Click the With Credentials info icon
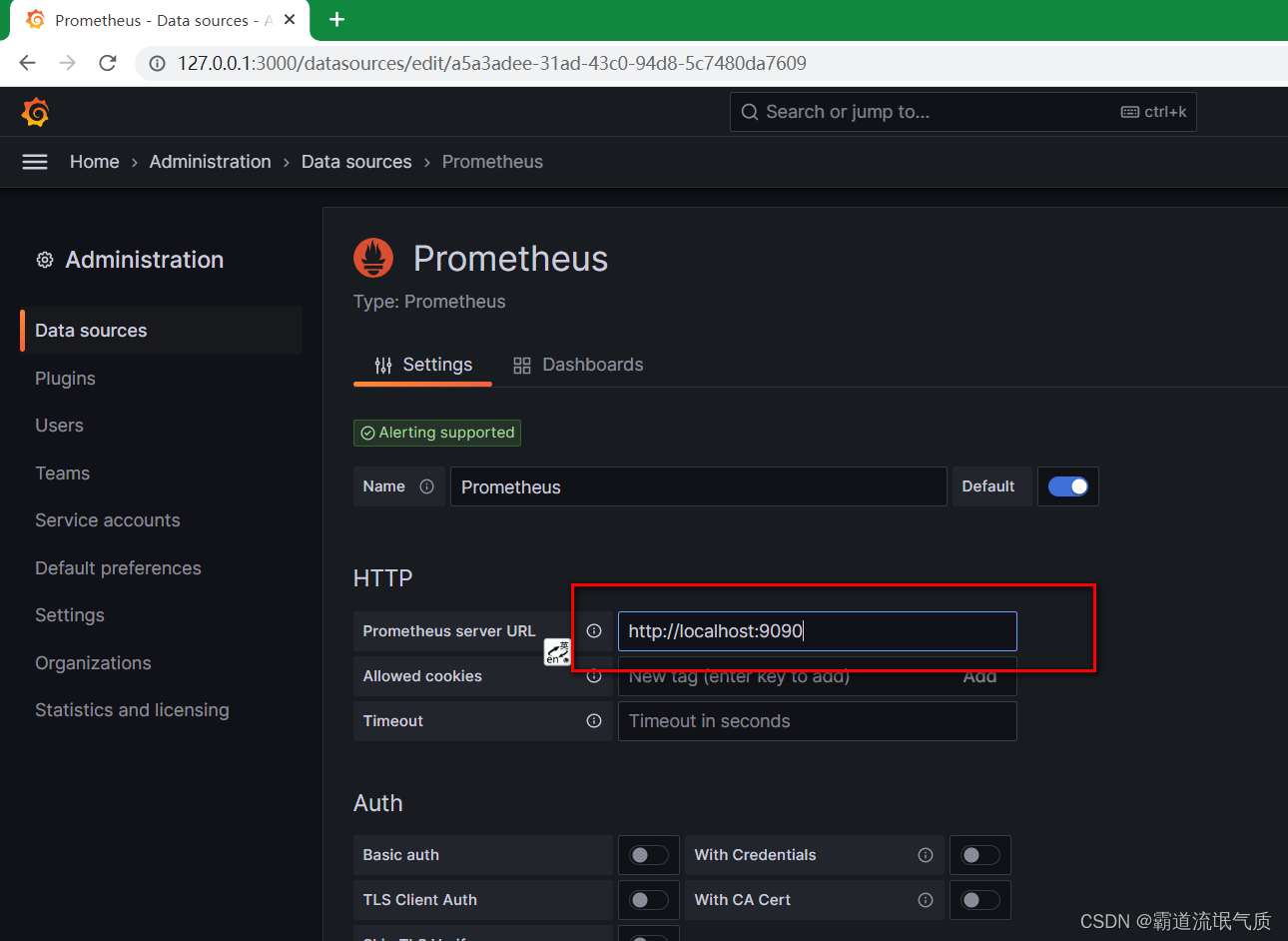The height and width of the screenshot is (941, 1288). click(926, 855)
